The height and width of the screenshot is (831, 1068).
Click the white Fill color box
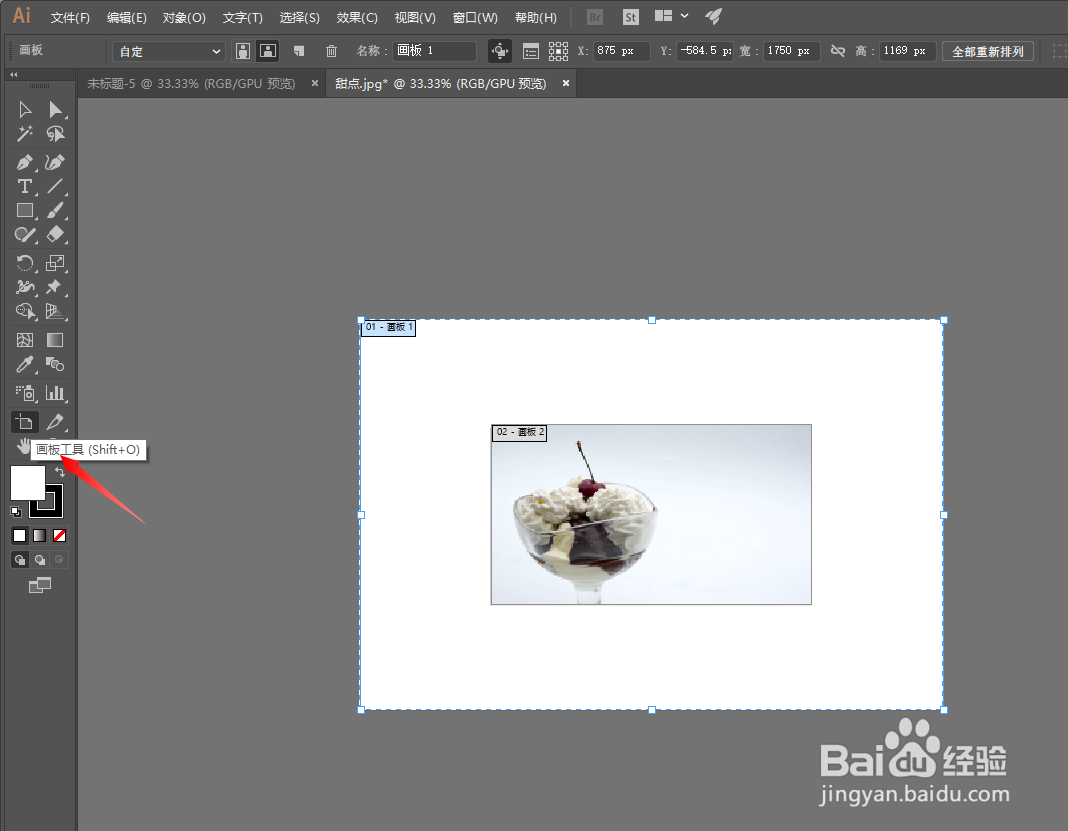27,482
